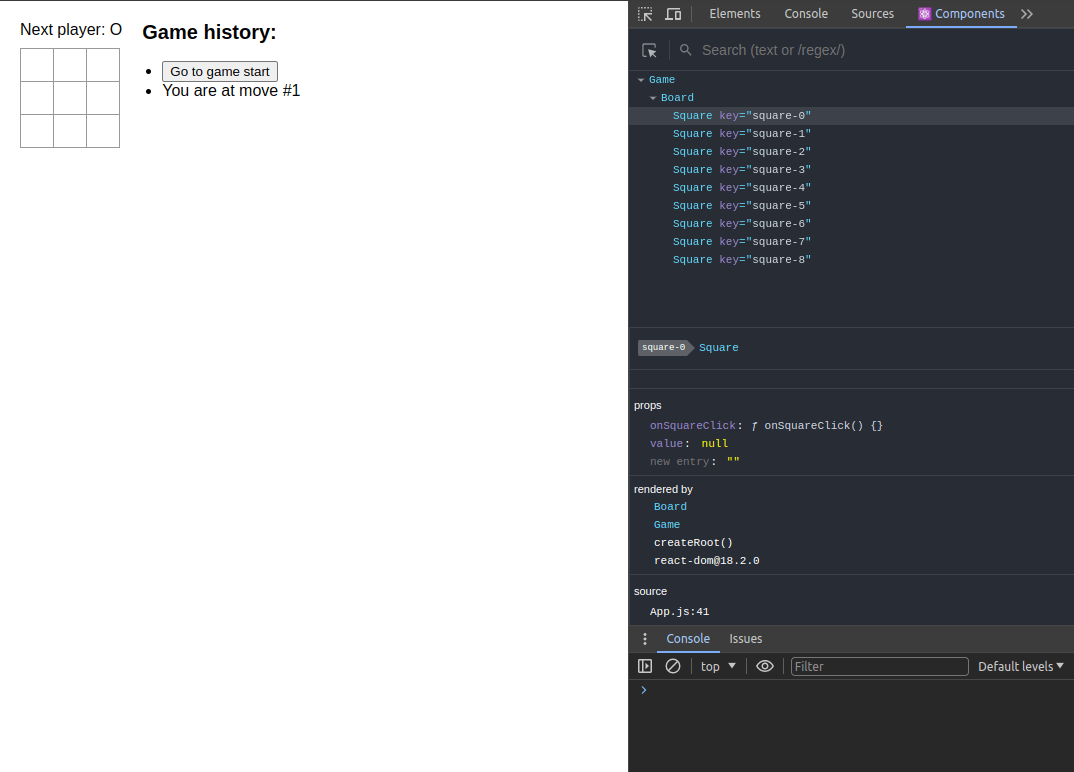Switch to the Elements tab
Image resolution: width=1074 pixels, height=772 pixels.
(x=734, y=14)
